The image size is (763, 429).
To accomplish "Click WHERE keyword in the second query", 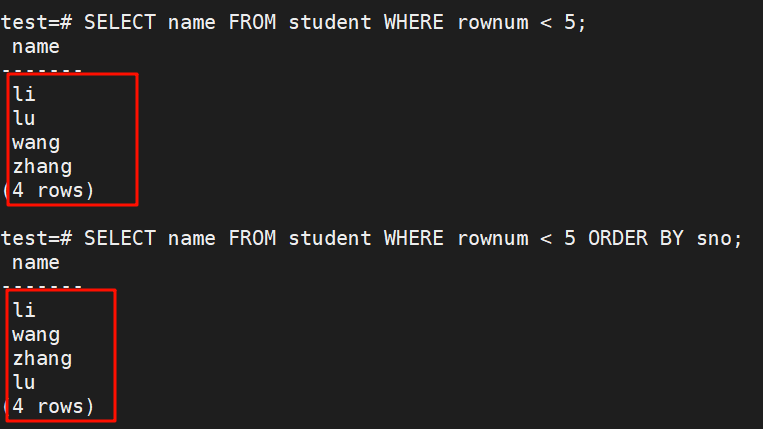I will tap(414, 238).
